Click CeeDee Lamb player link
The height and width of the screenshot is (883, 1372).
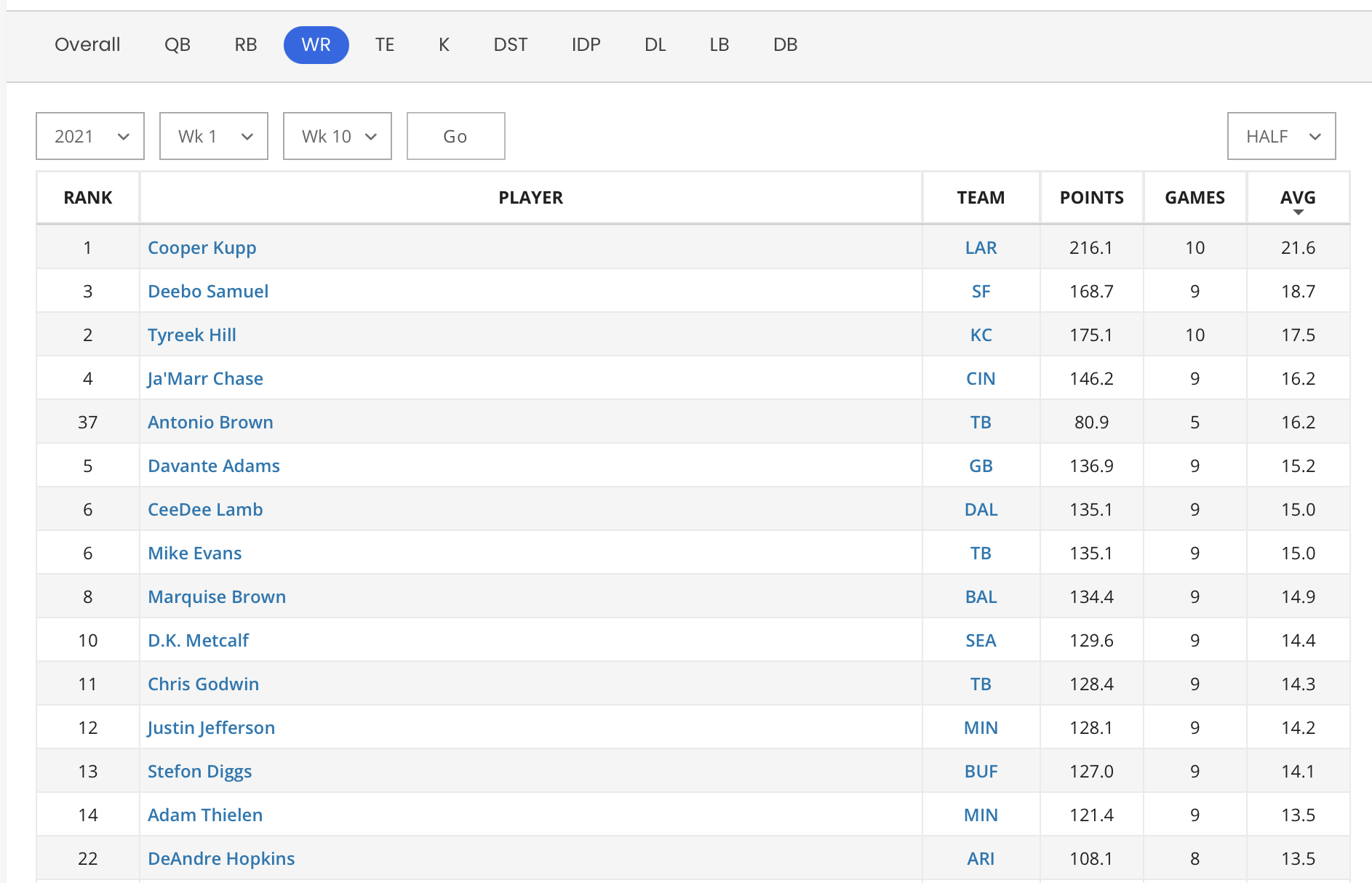coord(206,510)
